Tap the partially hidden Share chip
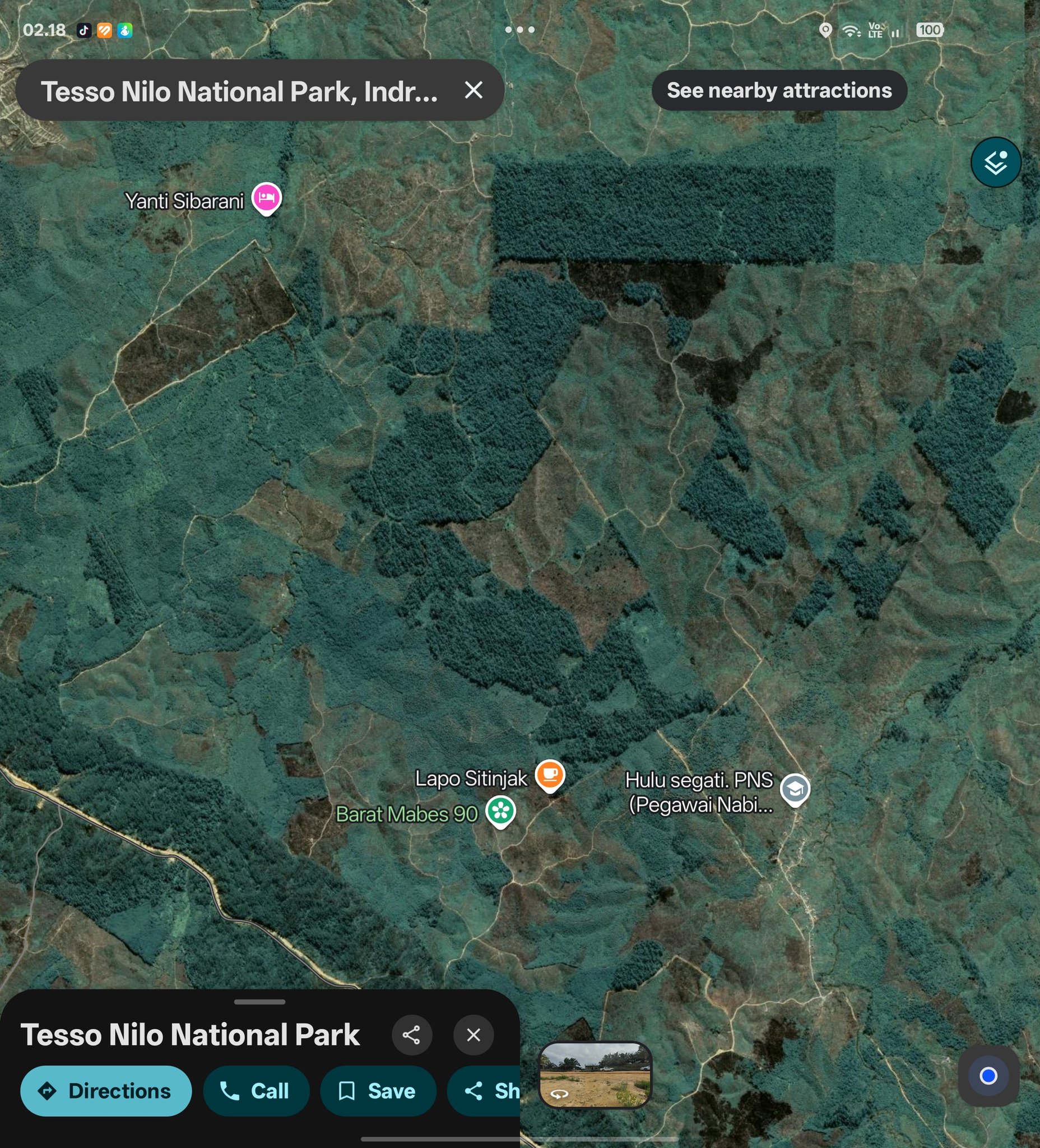 pyautogui.click(x=484, y=1090)
